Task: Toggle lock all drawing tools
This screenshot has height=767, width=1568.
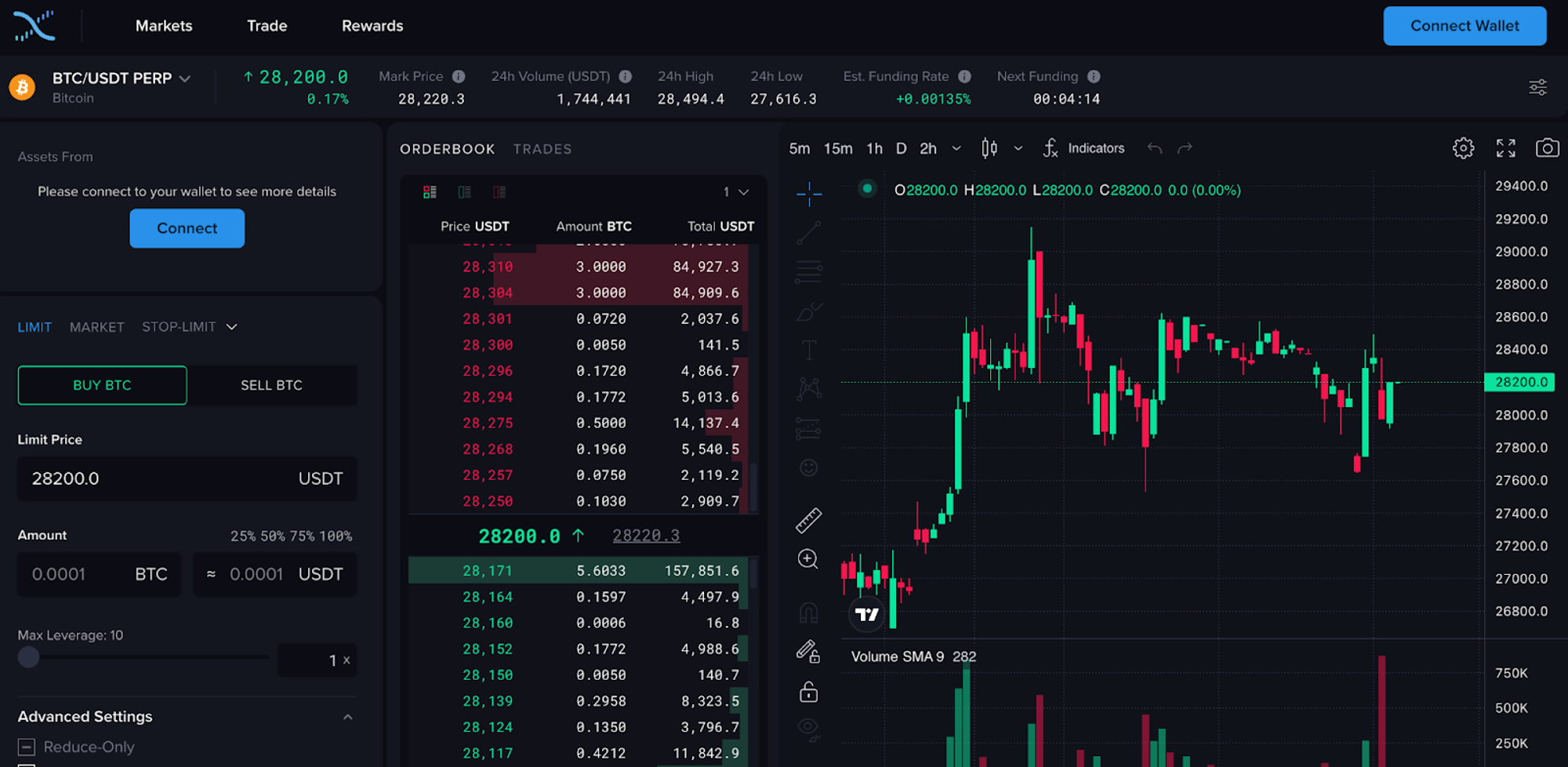Action: pyautogui.click(x=808, y=692)
